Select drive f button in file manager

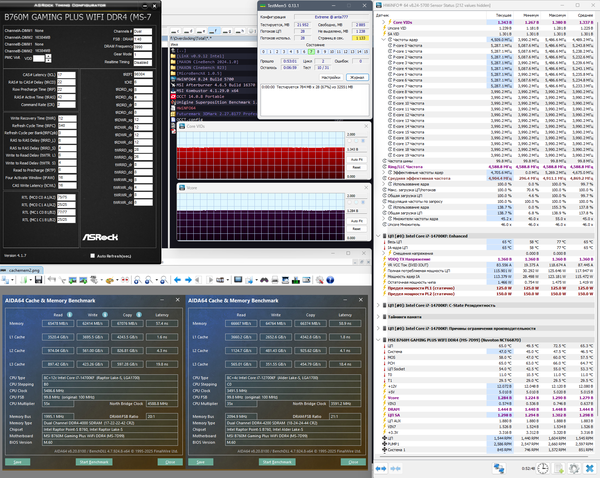[215, 31]
